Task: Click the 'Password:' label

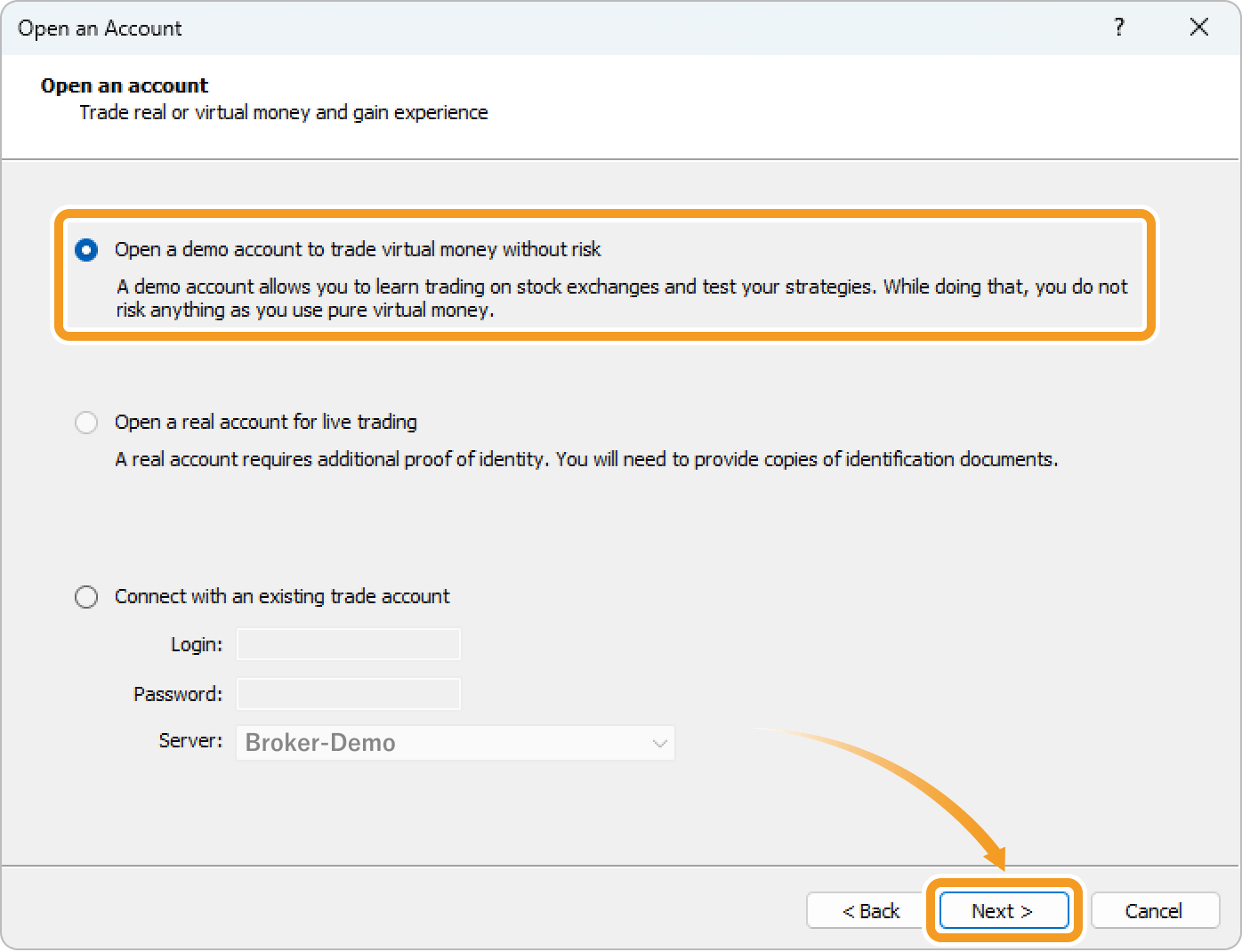Action: click(x=178, y=694)
